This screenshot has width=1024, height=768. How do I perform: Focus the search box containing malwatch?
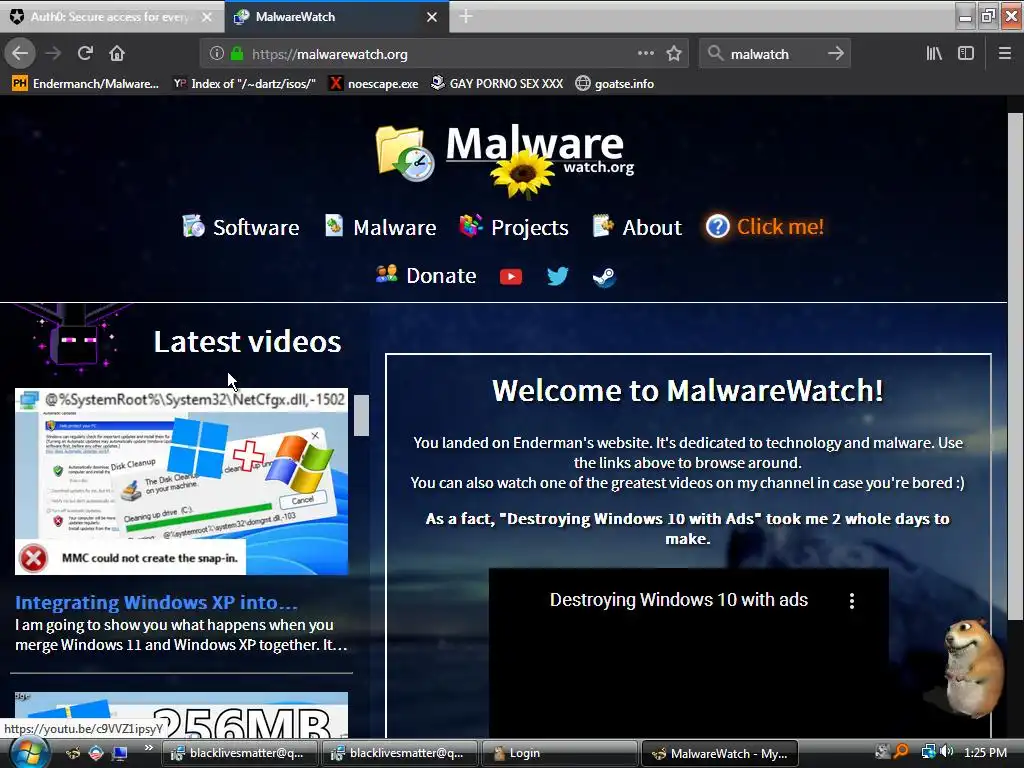coord(774,54)
